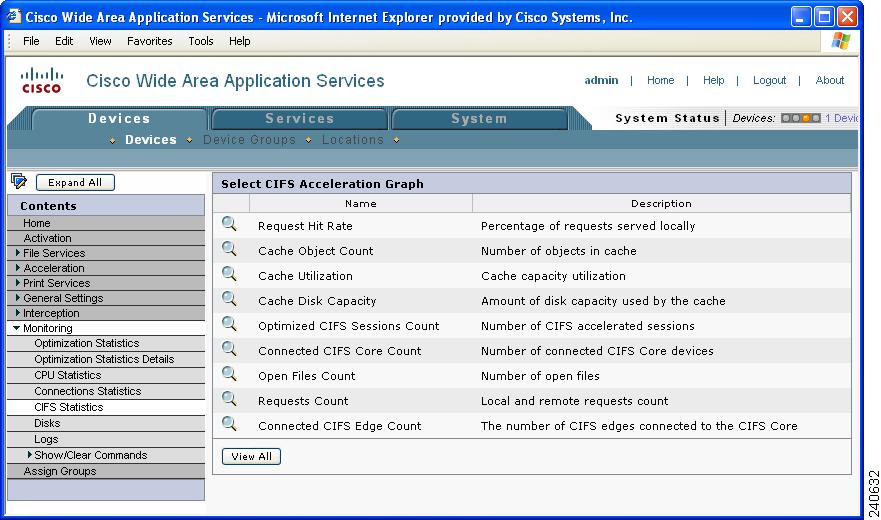Click 'Number of objects in cache' description
Viewport: 881px width, 520px height.
(x=558, y=251)
